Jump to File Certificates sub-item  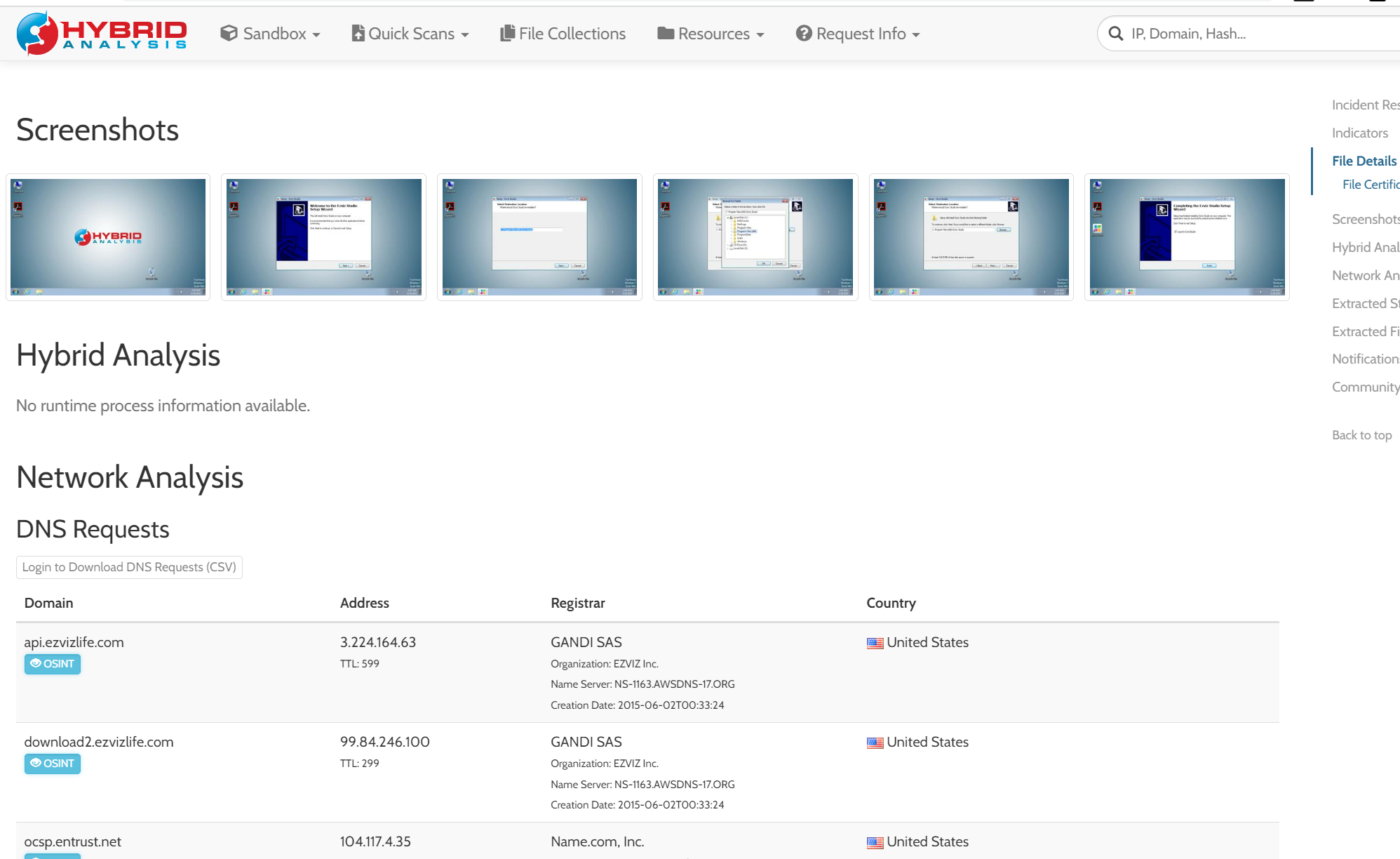(1371, 185)
